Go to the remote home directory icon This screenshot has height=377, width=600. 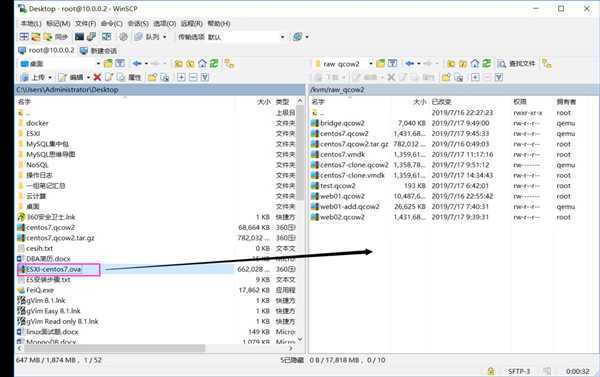(475, 64)
